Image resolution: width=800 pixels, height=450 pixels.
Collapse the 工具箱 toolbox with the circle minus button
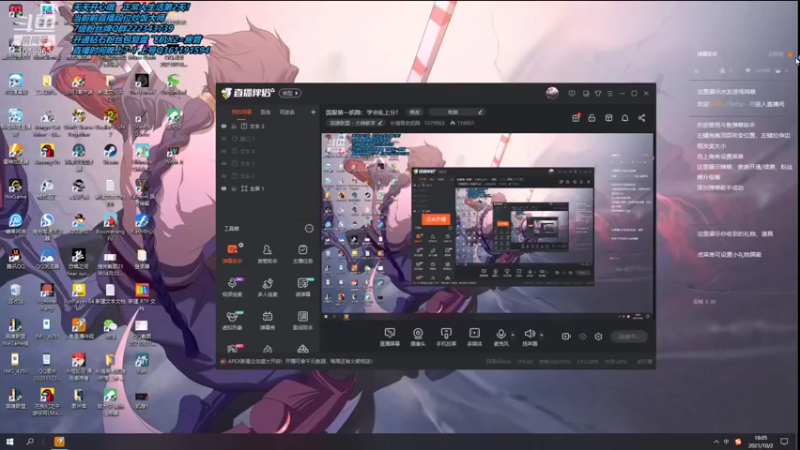tap(309, 229)
